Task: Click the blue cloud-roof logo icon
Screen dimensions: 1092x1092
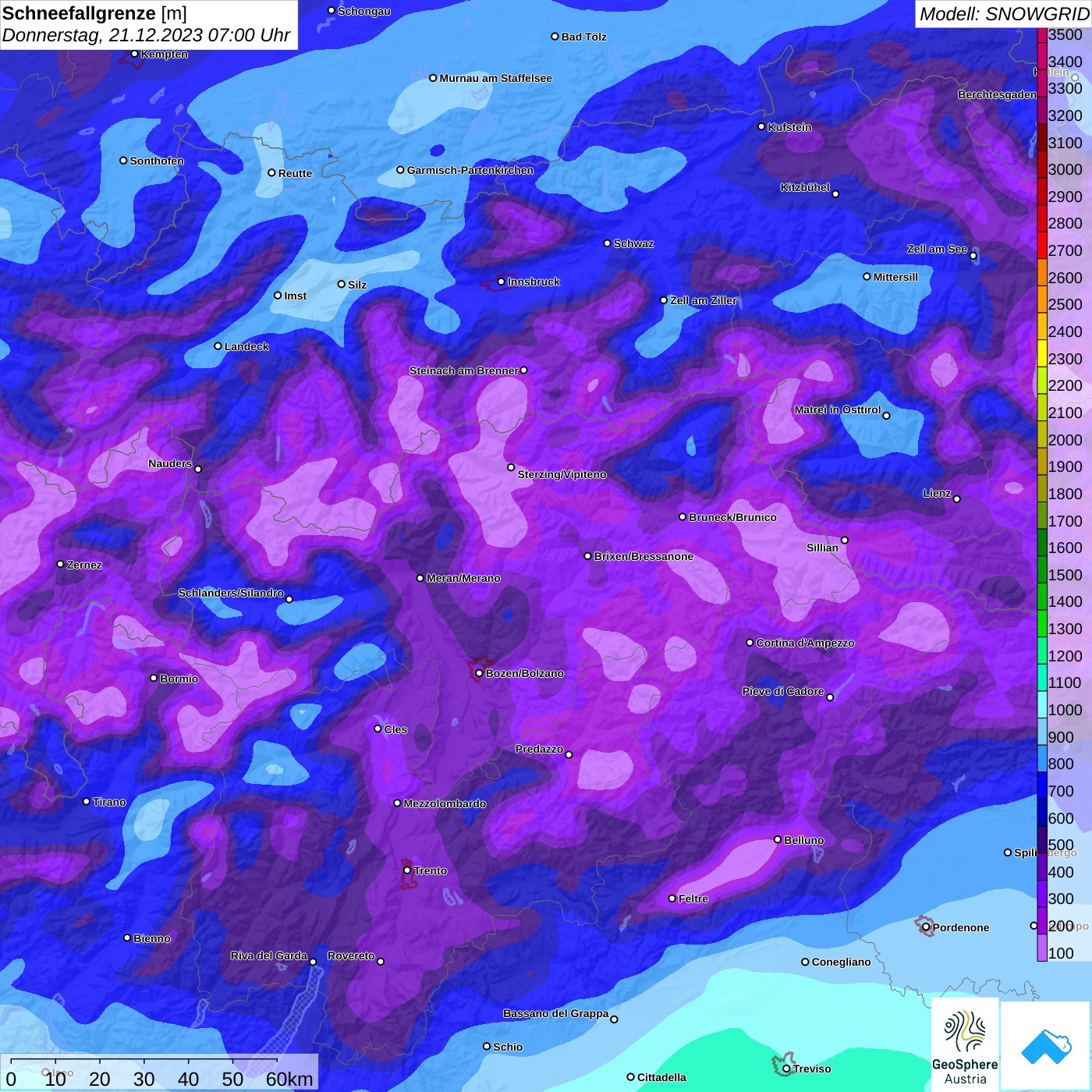Action: (x=1046, y=1047)
